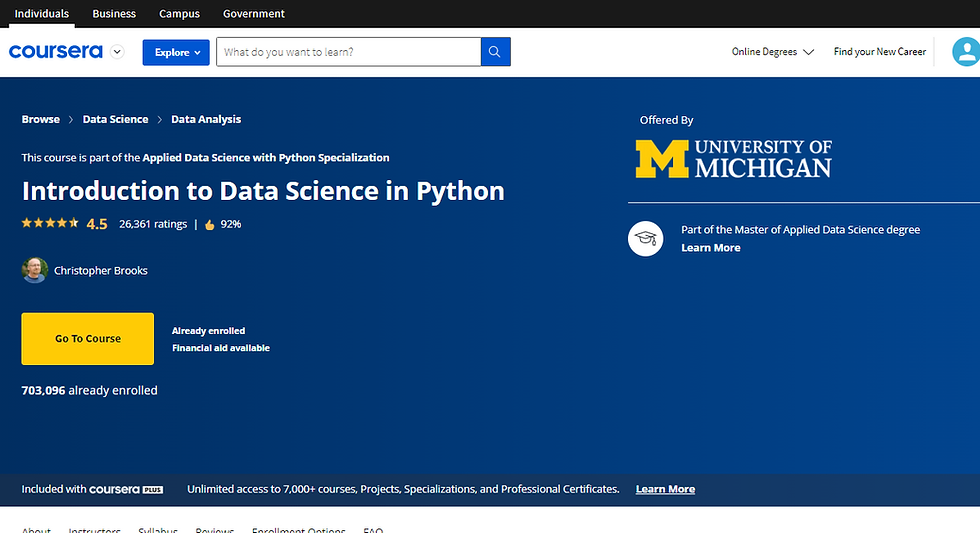The image size is (980, 533).
Task: Click Christopher Brooks instructor photo
Action: (x=35, y=270)
